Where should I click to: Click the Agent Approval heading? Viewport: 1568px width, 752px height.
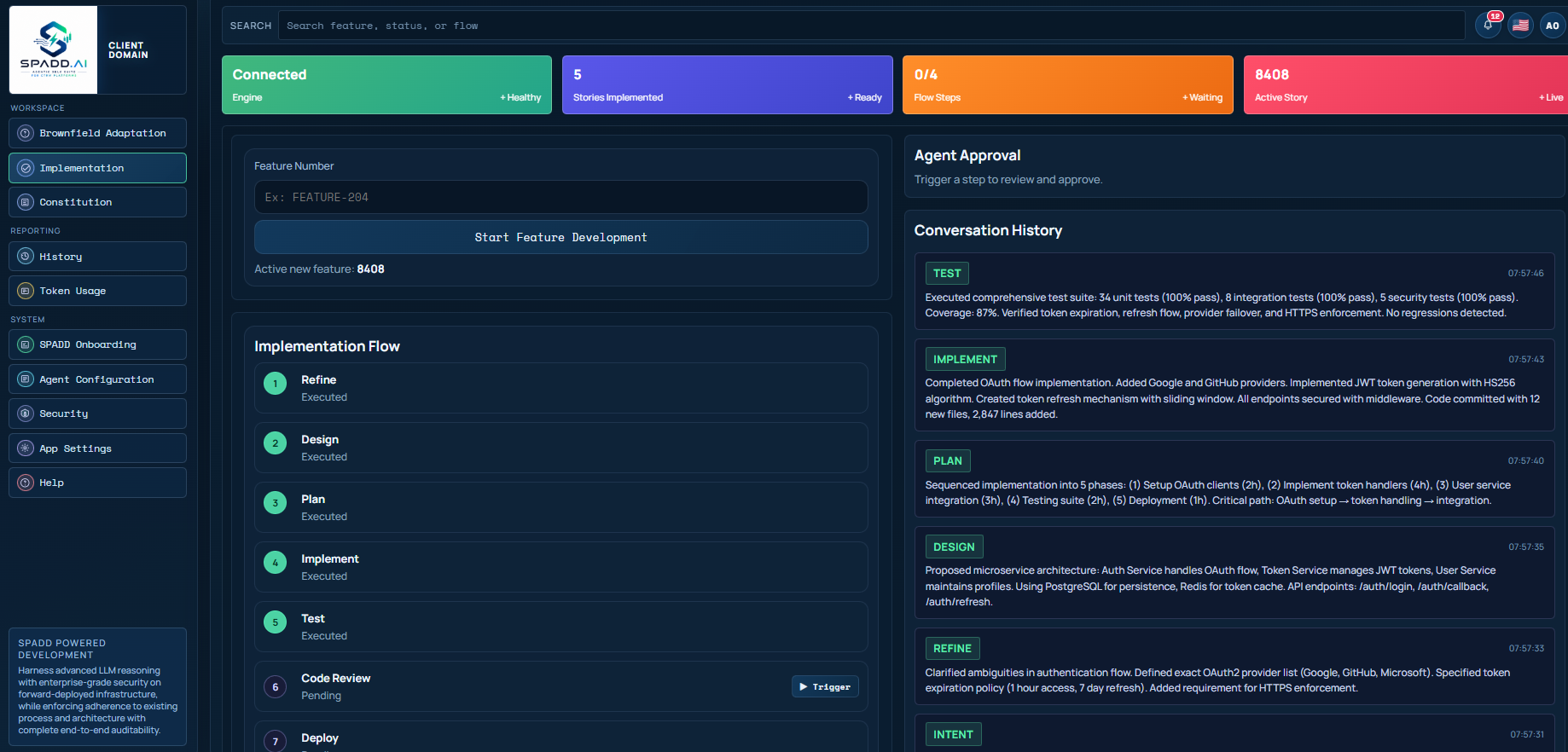[967, 155]
